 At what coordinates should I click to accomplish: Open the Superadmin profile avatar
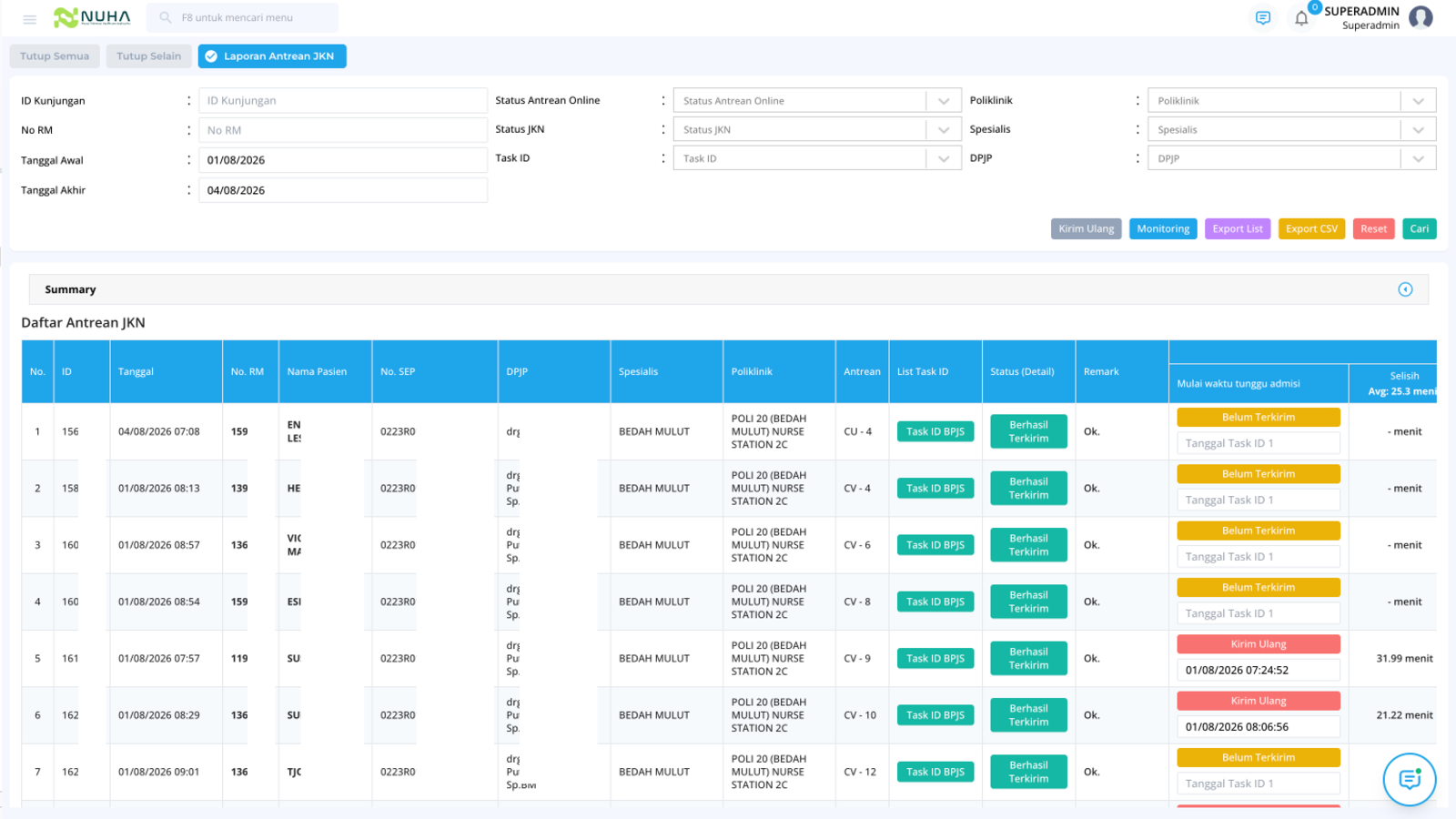(1421, 17)
